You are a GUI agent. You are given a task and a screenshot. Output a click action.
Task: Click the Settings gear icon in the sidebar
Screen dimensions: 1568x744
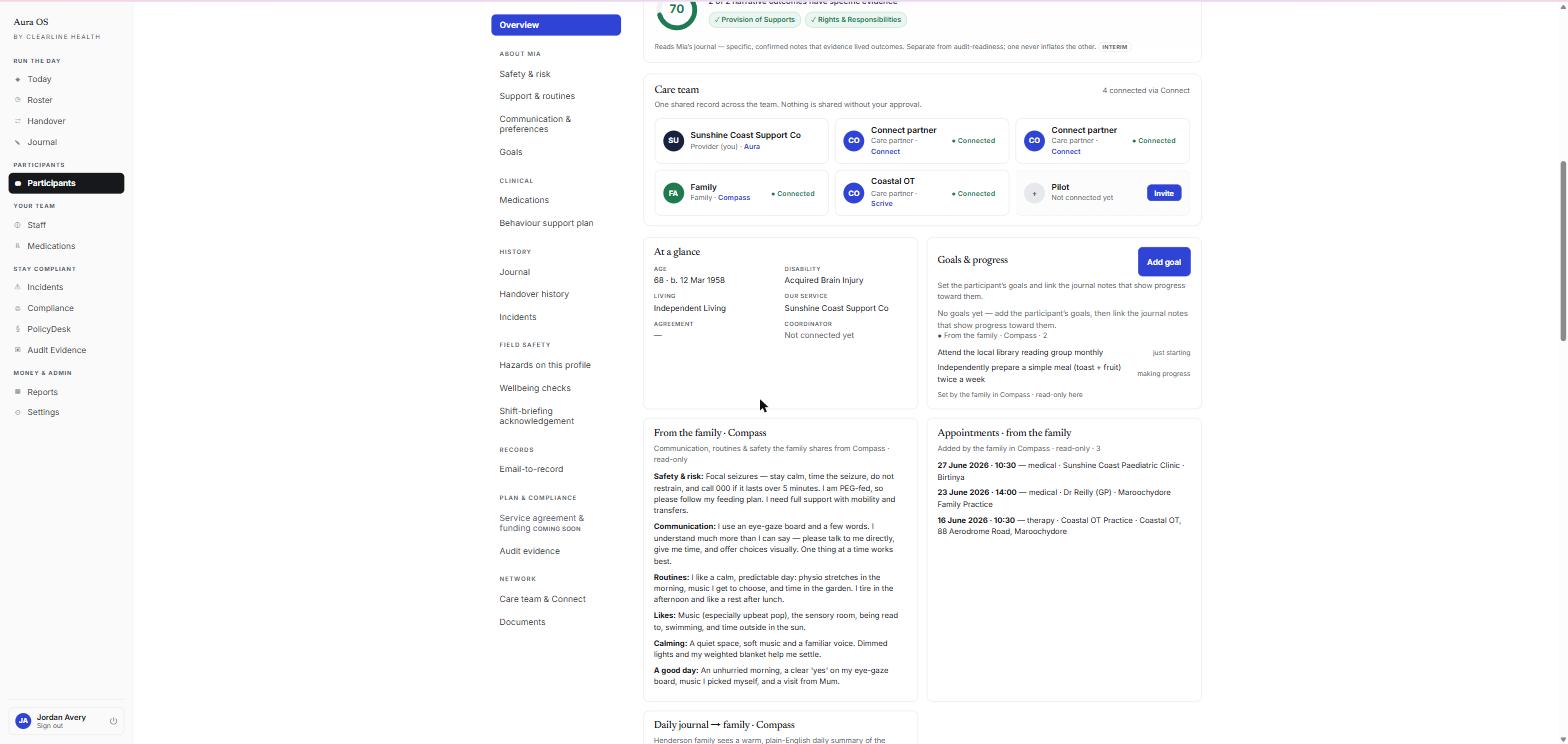pos(18,412)
